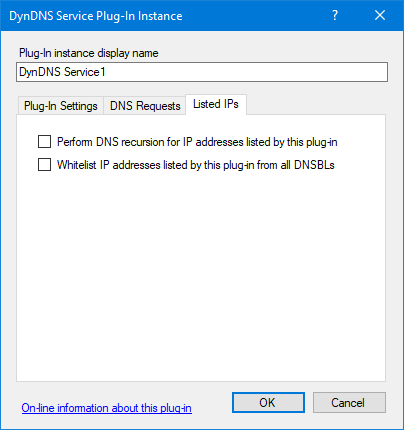
Task: Click the question mark help icon
Action: pos(335,15)
